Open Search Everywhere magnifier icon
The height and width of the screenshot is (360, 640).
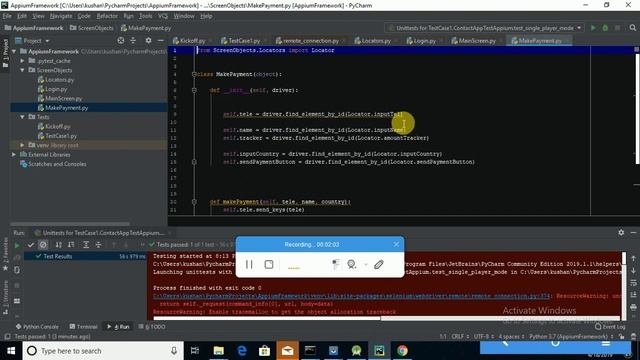(x=632, y=28)
